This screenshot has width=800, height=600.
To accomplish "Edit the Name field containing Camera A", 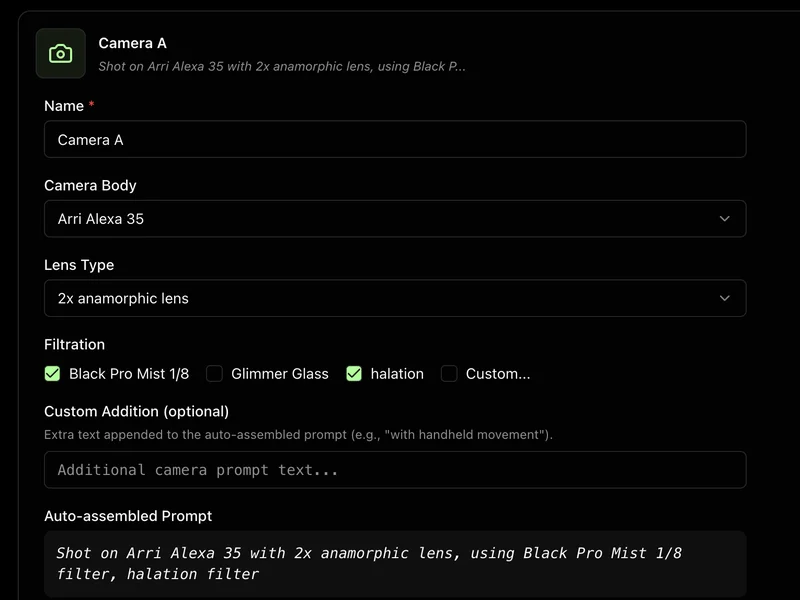I will pyautogui.click(x=395, y=139).
